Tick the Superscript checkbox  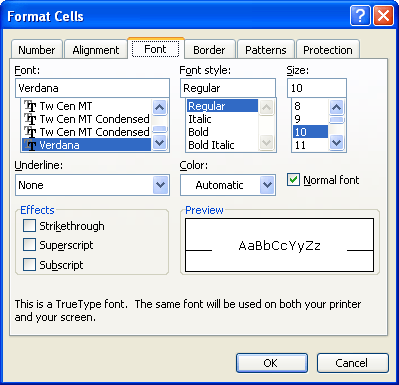pos(29,245)
